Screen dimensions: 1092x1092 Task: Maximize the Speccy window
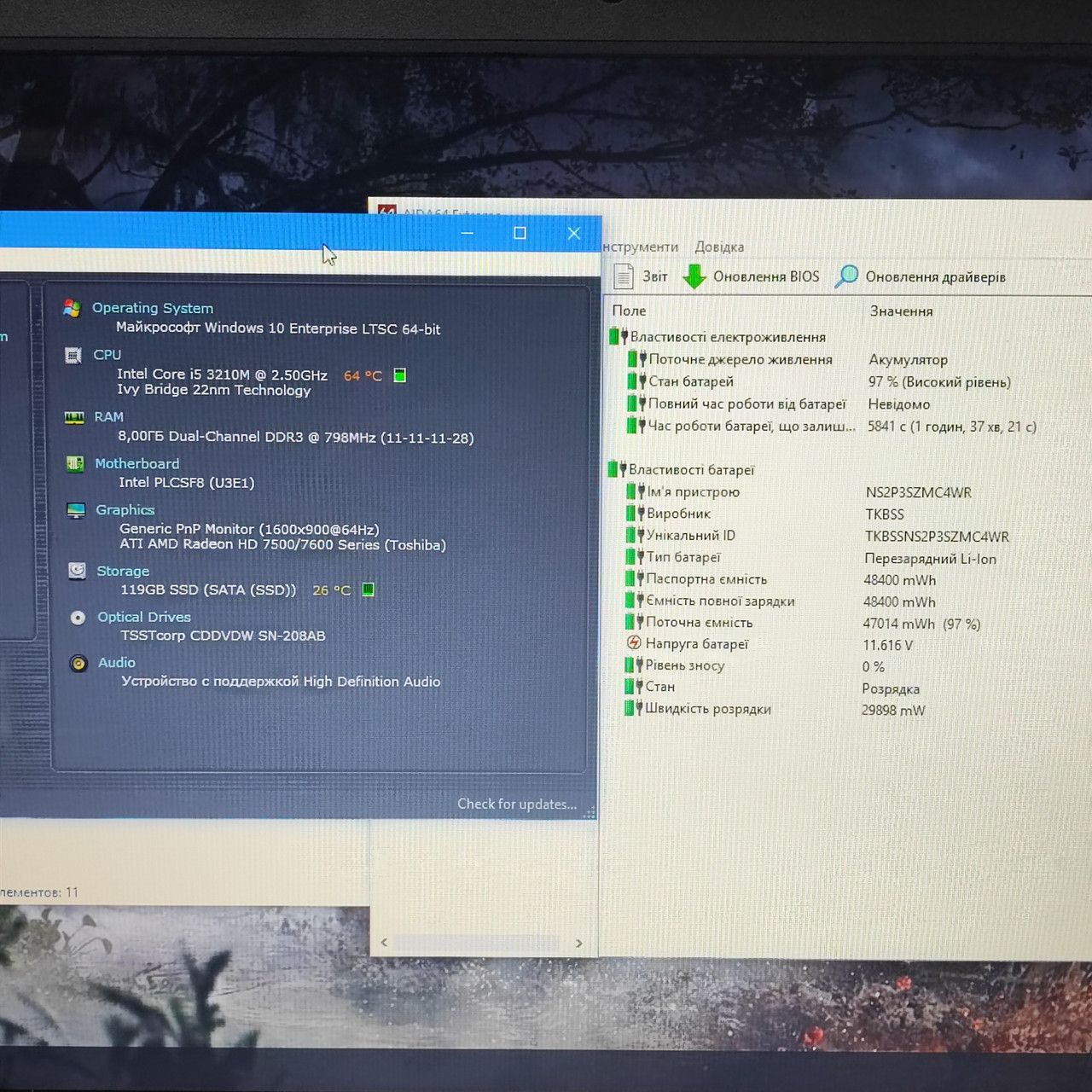click(520, 233)
